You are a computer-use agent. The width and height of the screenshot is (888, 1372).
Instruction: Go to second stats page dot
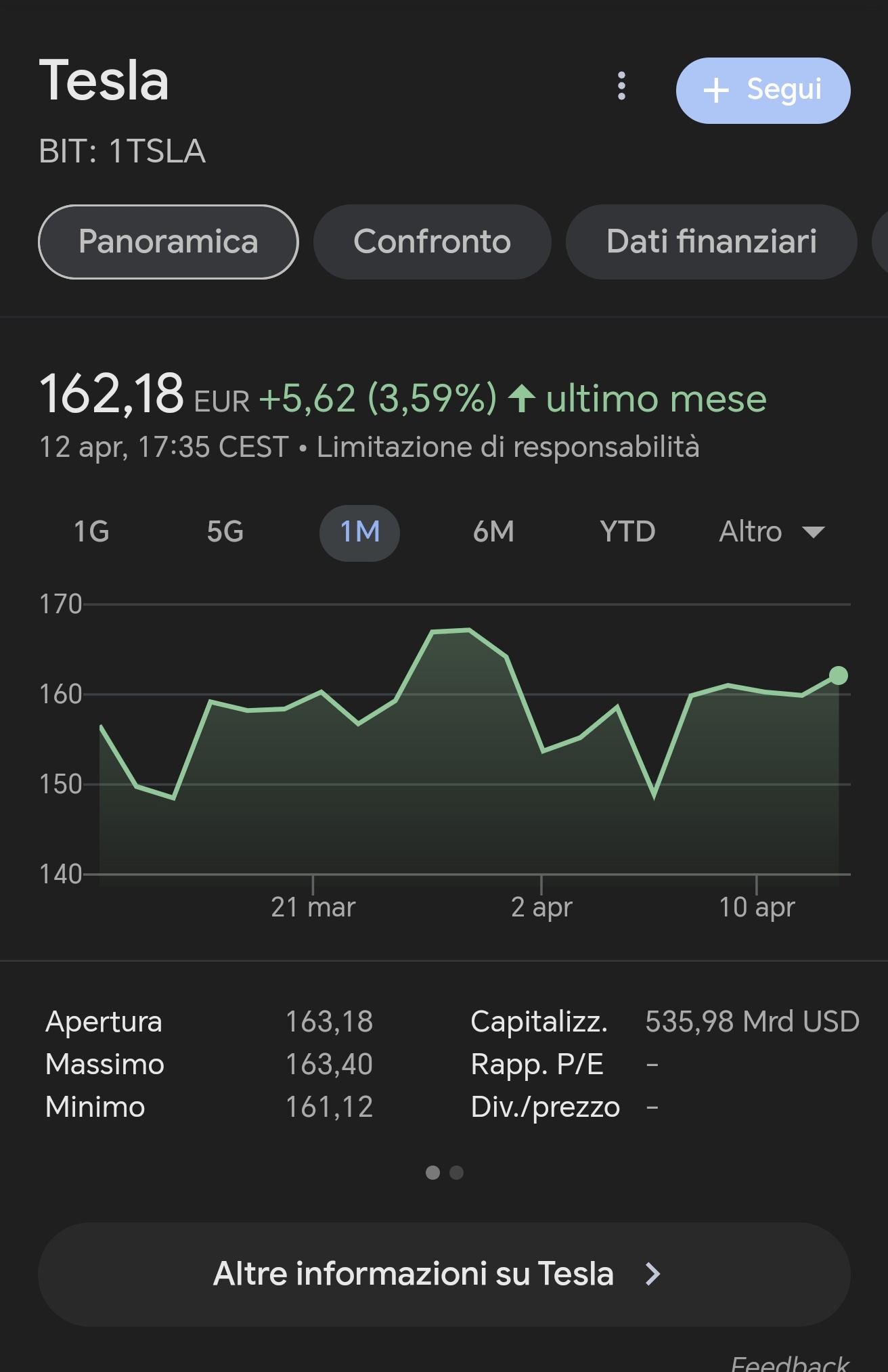[x=457, y=1172]
